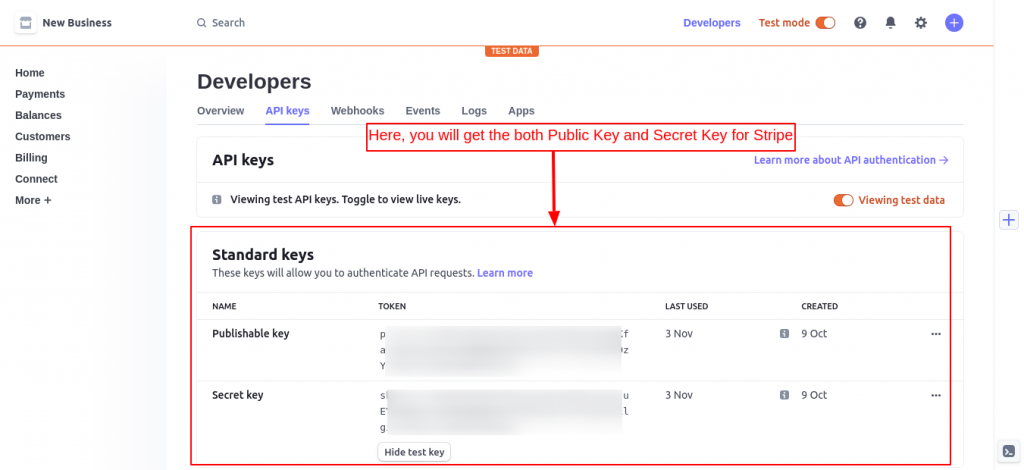1024x470 pixels.
Task: Click '9 Oct' in Publishable key row
Action: (x=814, y=334)
